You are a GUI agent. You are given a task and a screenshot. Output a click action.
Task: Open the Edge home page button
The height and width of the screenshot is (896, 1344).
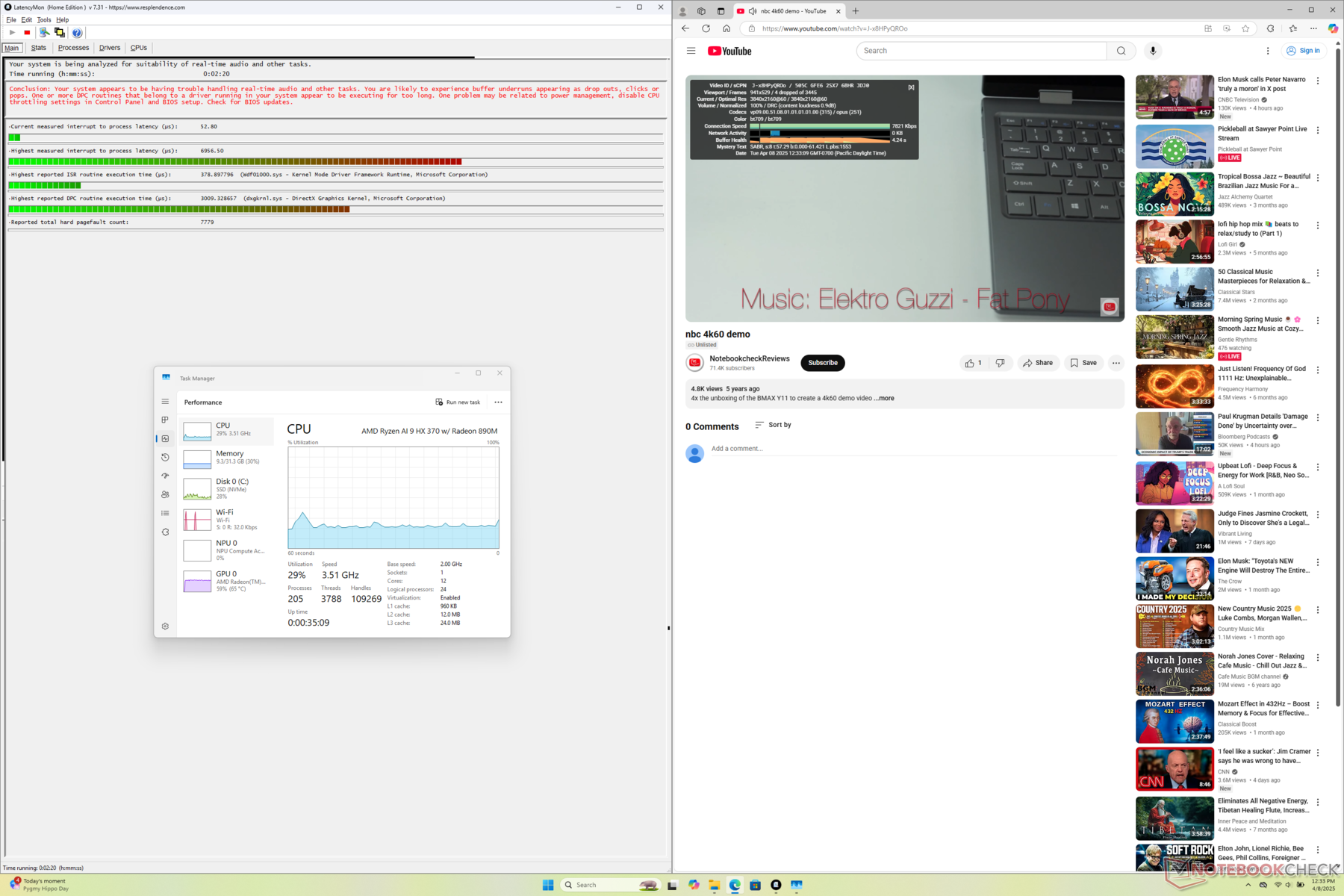point(727,28)
